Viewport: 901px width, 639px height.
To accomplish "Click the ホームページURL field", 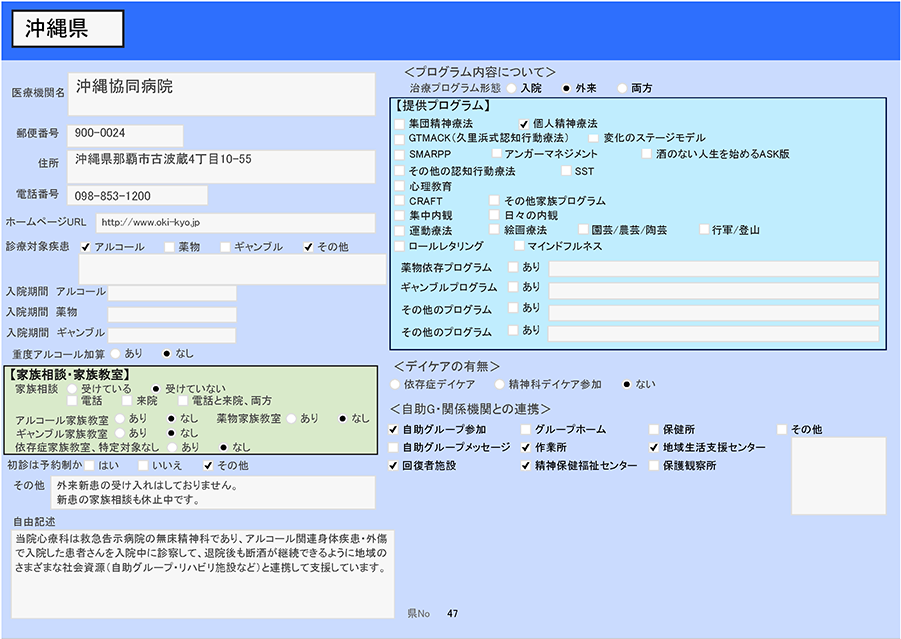I will click(x=235, y=222).
